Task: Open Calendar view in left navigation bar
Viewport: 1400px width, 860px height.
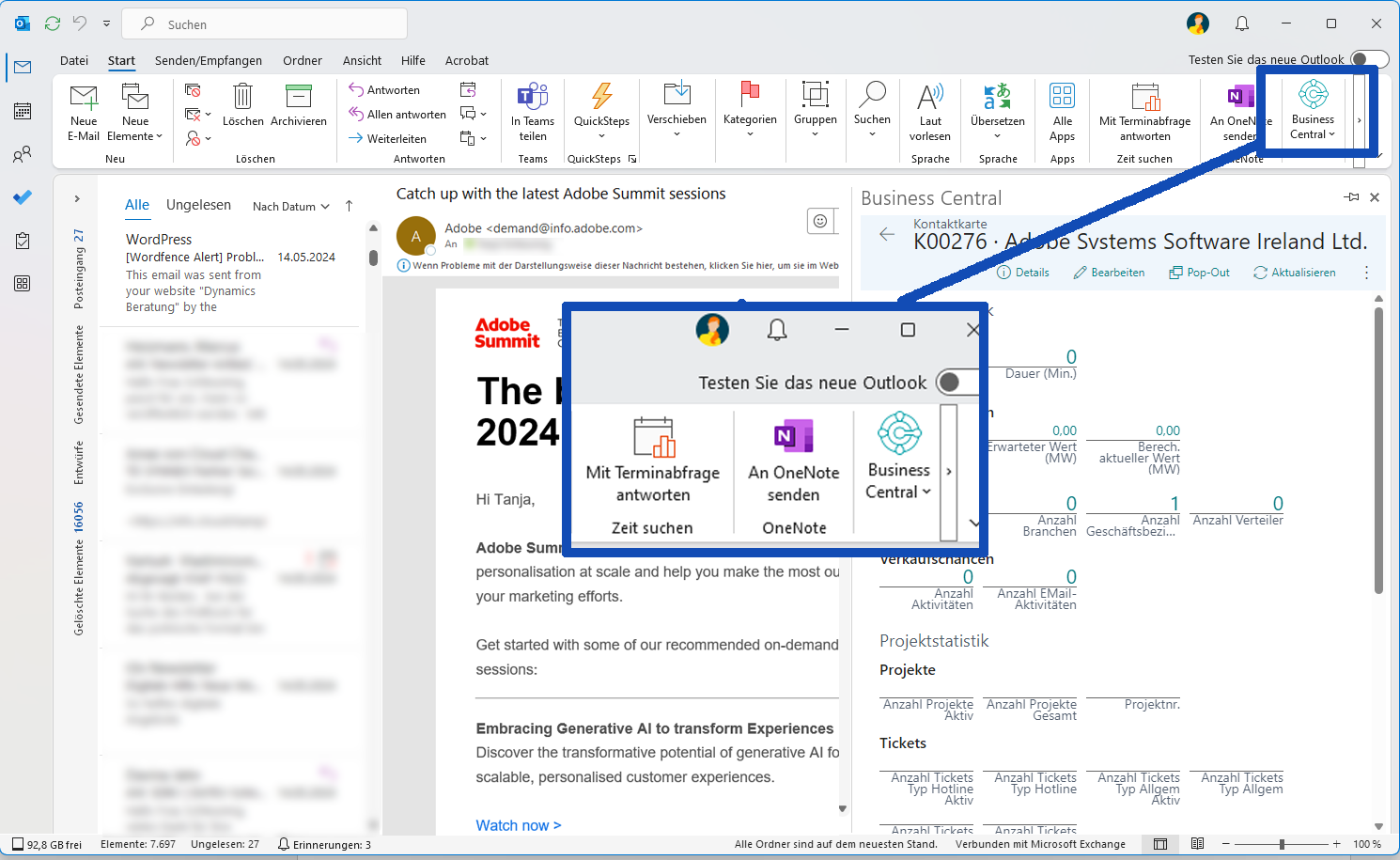Action: [23, 111]
